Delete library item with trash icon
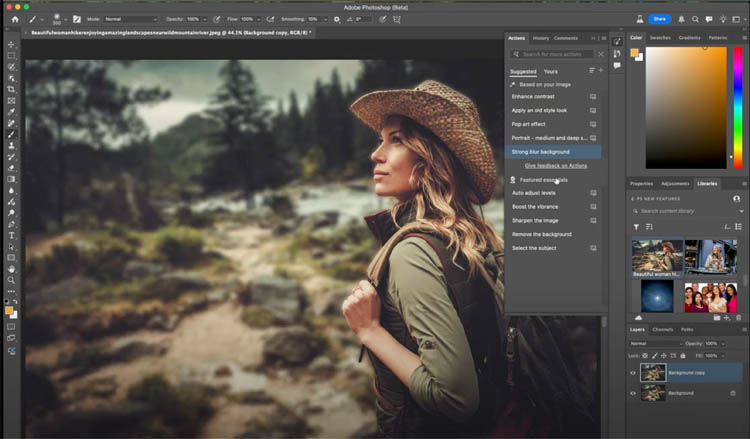The height and width of the screenshot is (439, 750). (x=739, y=318)
